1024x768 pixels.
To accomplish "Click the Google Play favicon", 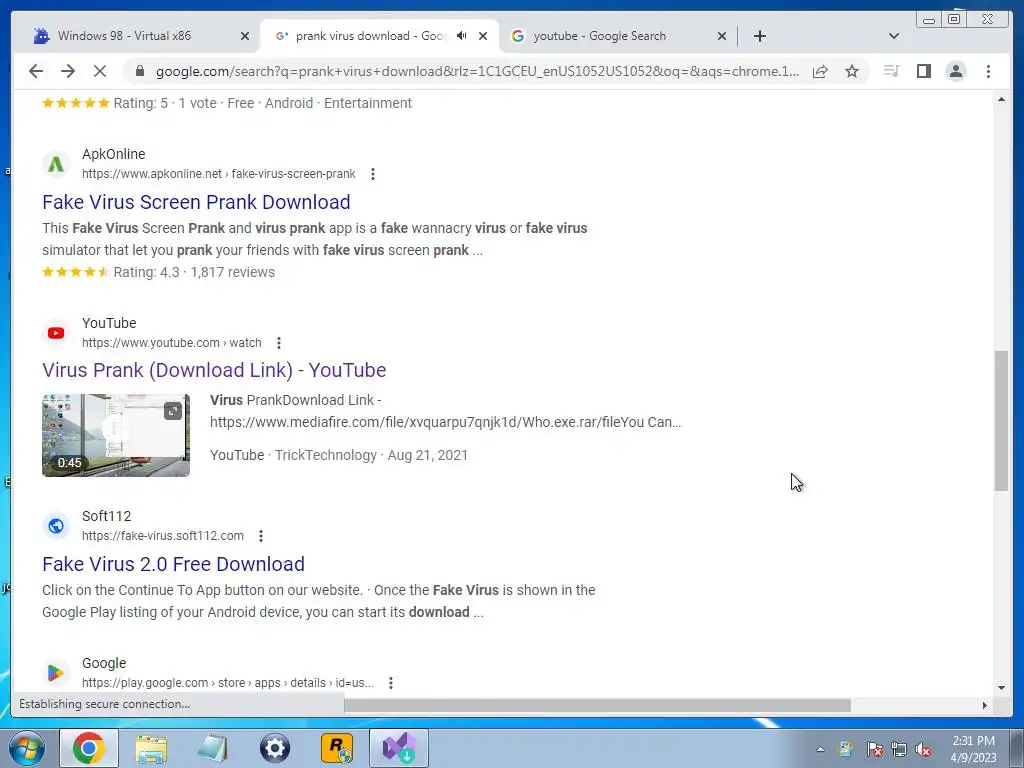I will [x=56, y=673].
